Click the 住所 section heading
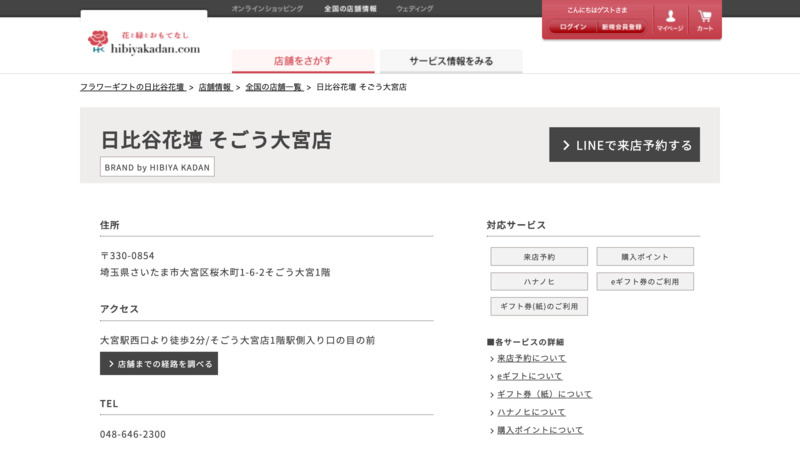This screenshot has height=451, width=800. coord(110,225)
